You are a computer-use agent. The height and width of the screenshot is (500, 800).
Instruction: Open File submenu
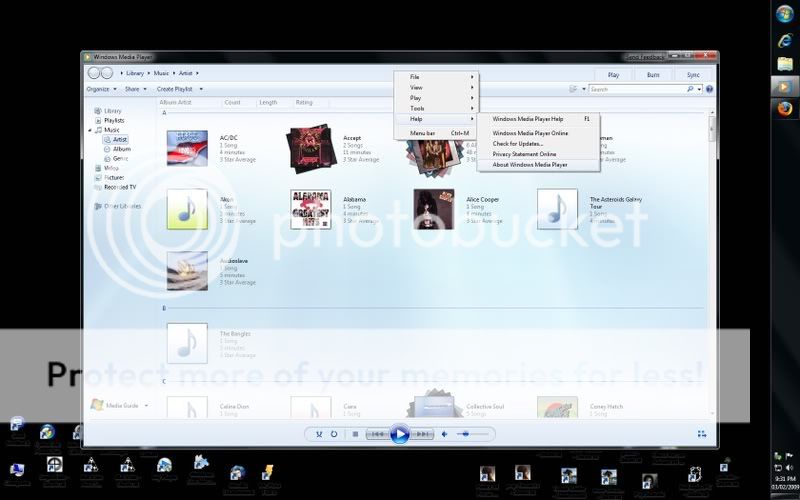(x=436, y=77)
